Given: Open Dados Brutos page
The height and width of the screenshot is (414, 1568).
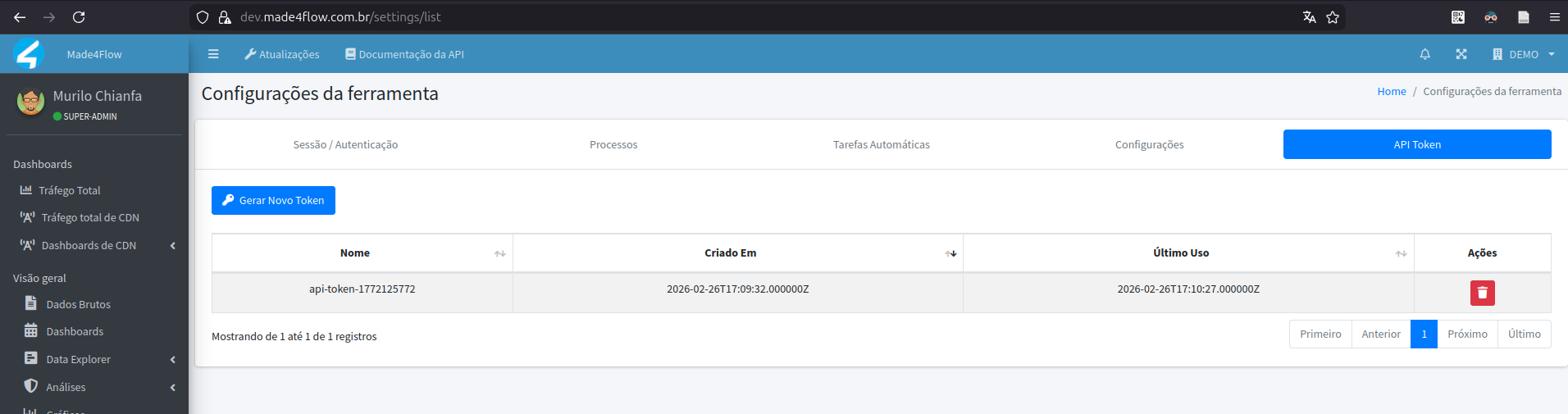Looking at the screenshot, I should [x=78, y=304].
